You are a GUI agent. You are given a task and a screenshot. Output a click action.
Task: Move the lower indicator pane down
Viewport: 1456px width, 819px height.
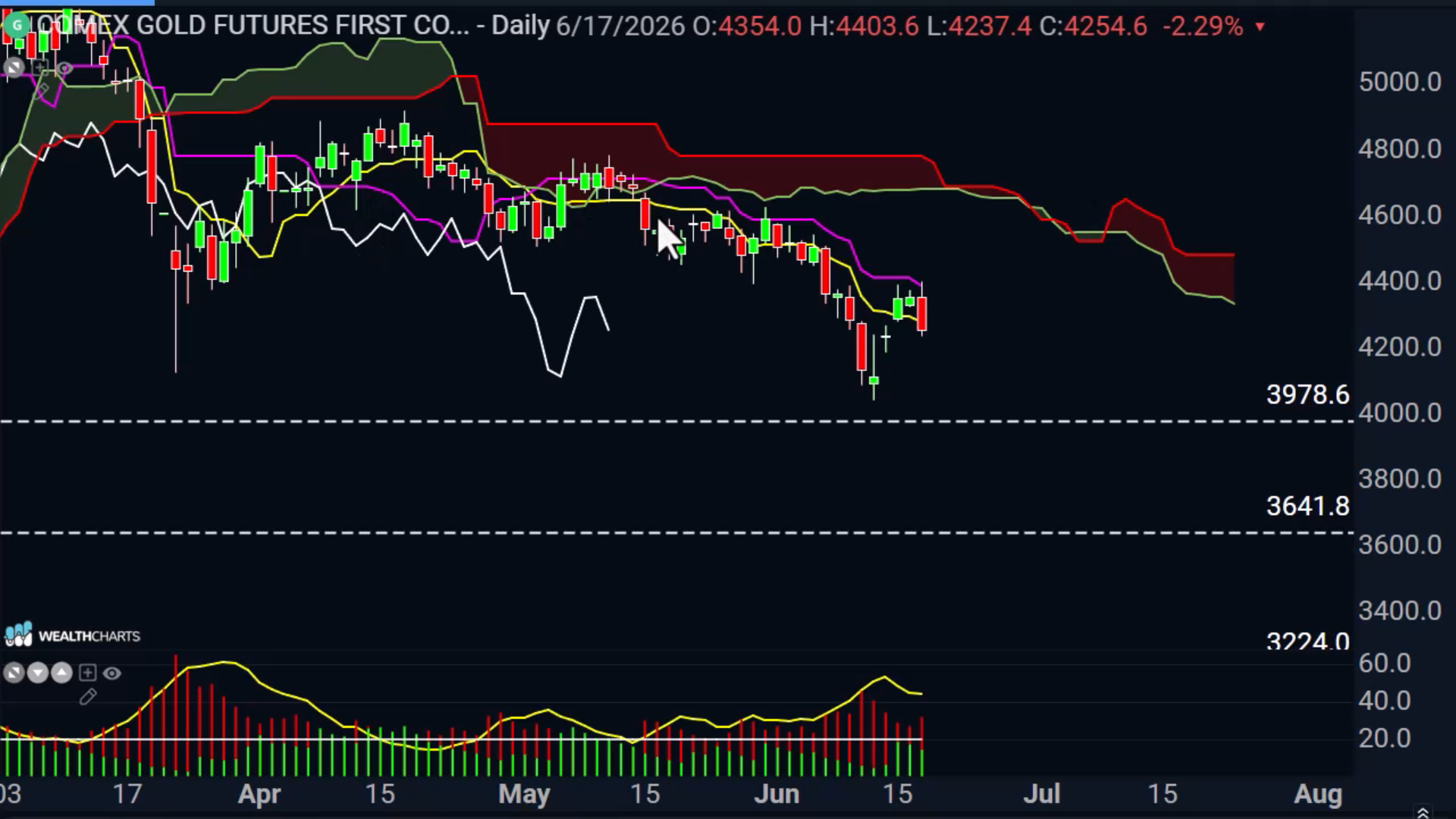pyautogui.click(x=38, y=673)
